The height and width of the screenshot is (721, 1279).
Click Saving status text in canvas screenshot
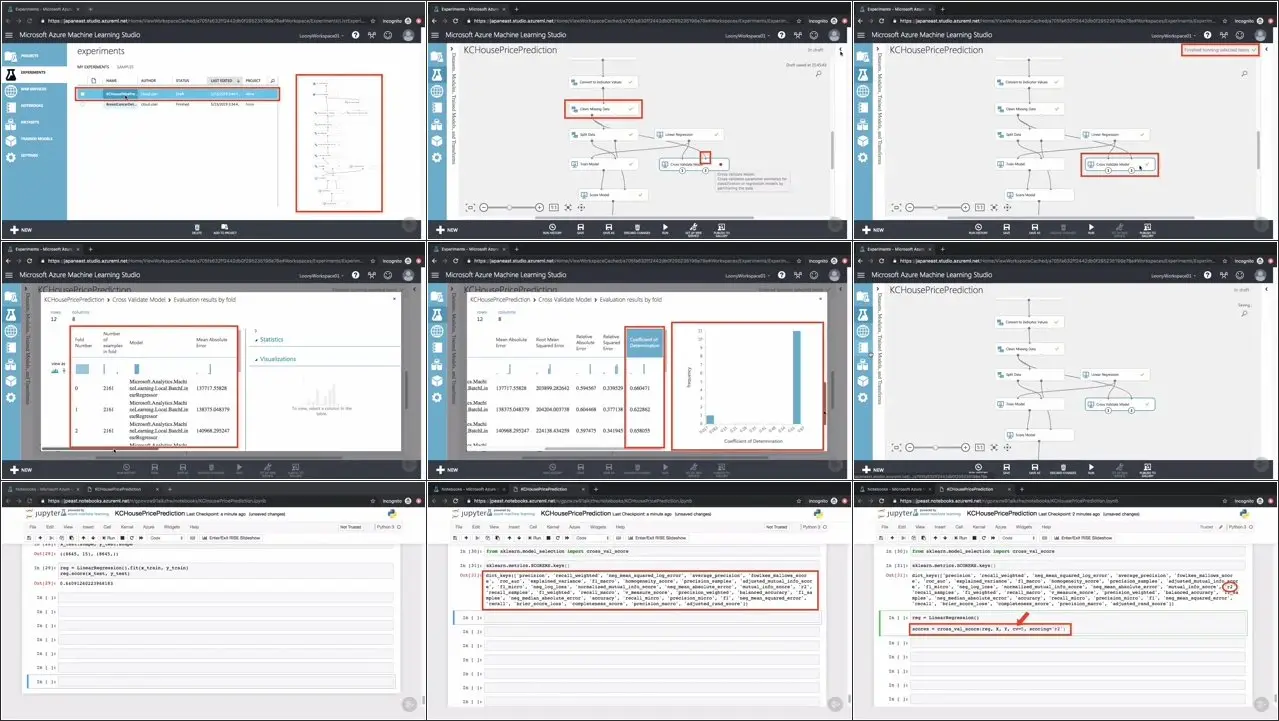click(x=1245, y=305)
